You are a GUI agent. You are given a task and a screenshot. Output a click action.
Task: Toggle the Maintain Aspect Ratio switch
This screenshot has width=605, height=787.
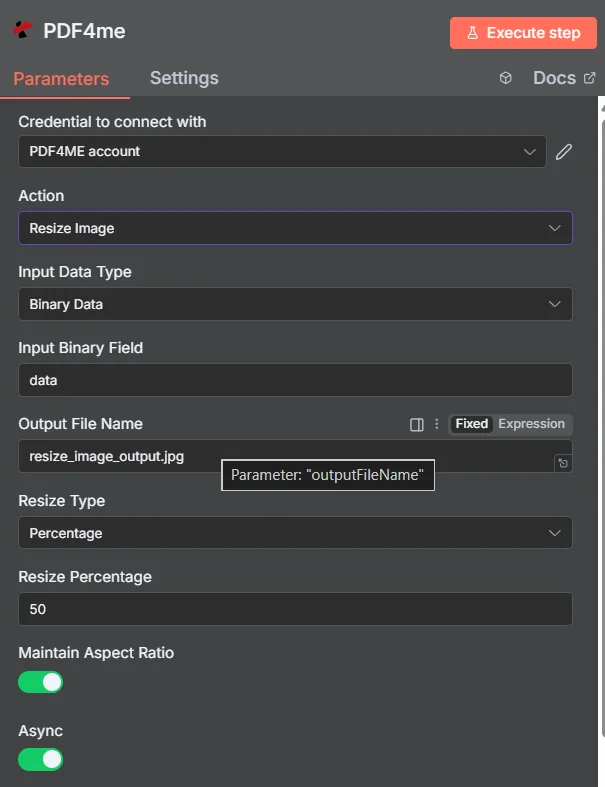click(x=41, y=682)
